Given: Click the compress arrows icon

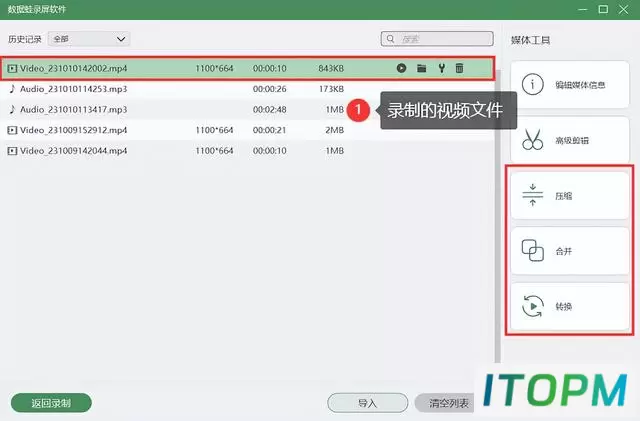Looking at the screenshot, I should (533, 195).
